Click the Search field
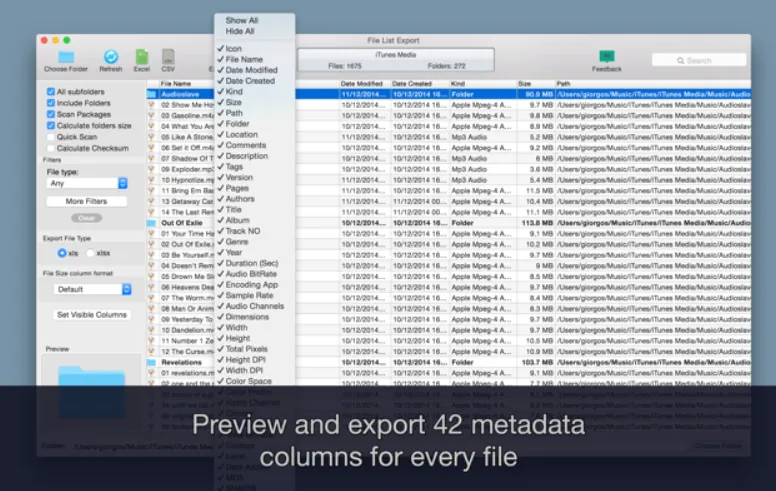This screenshot has height=491, width=776. (699, 60)
